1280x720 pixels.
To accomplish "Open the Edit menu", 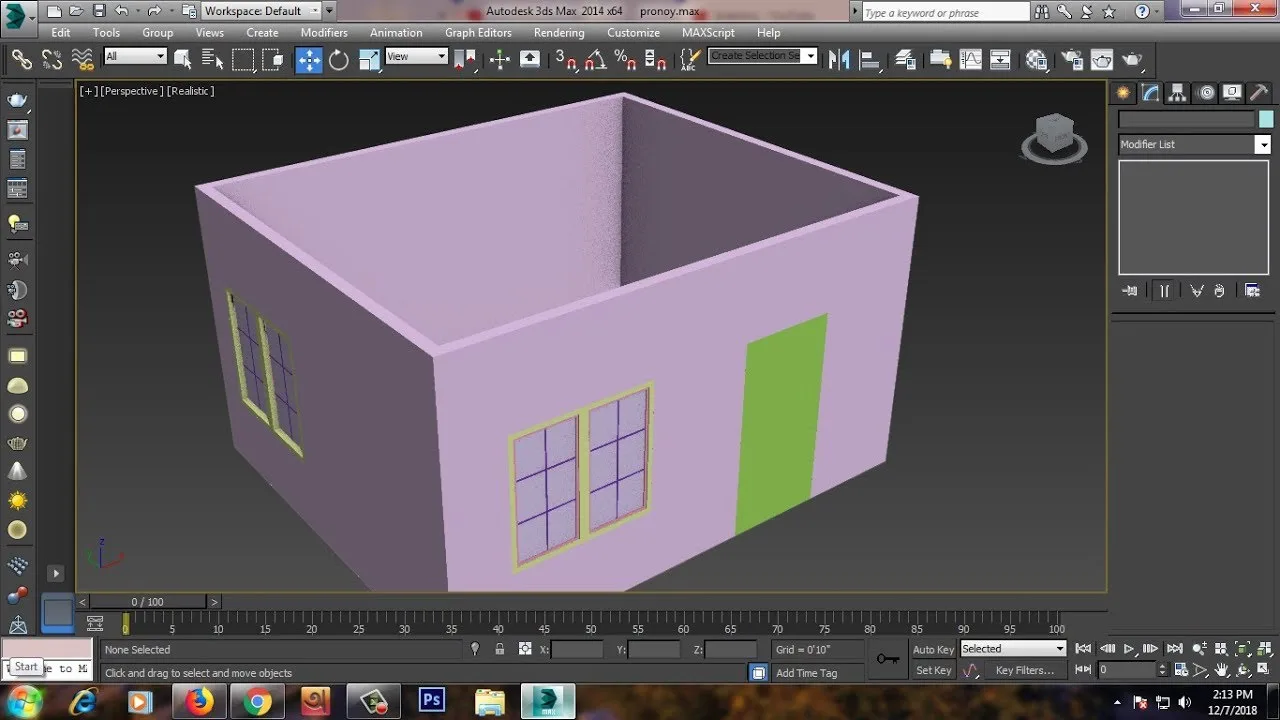I will pyautogui.click(x=61, y=33).
